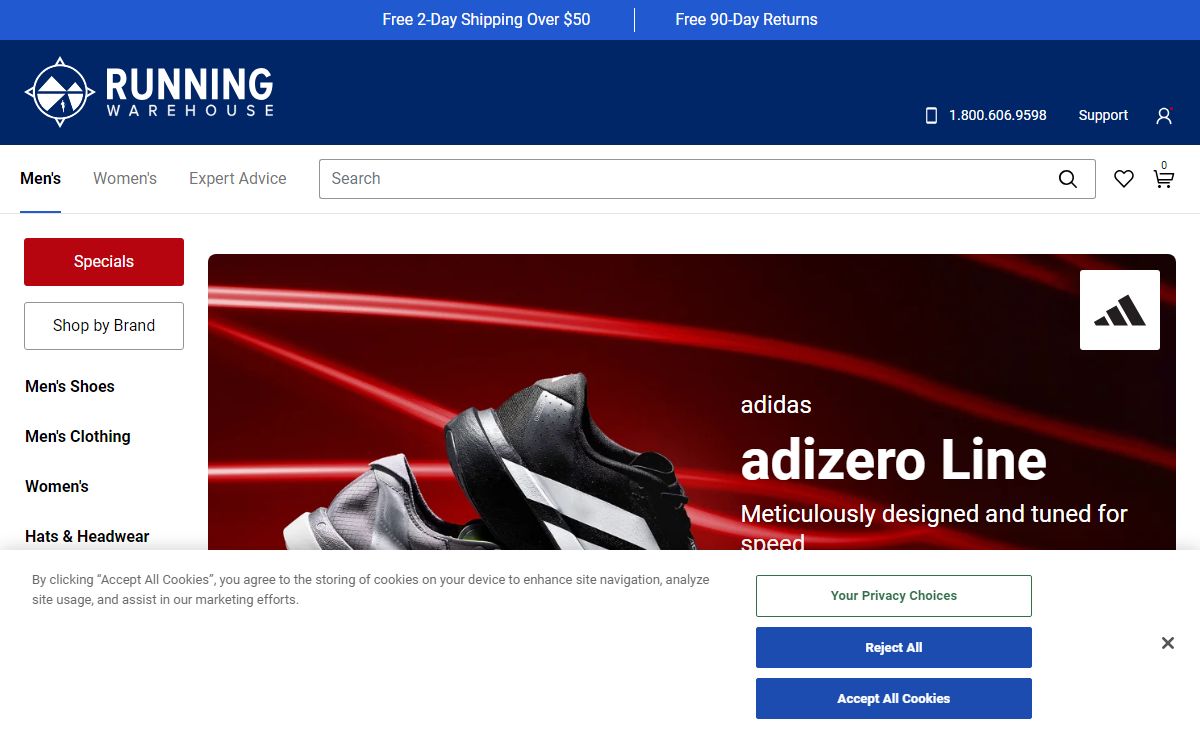Click the adidas logo badge
This screenshot has width=1200, height=740.
coord(1120,310)
